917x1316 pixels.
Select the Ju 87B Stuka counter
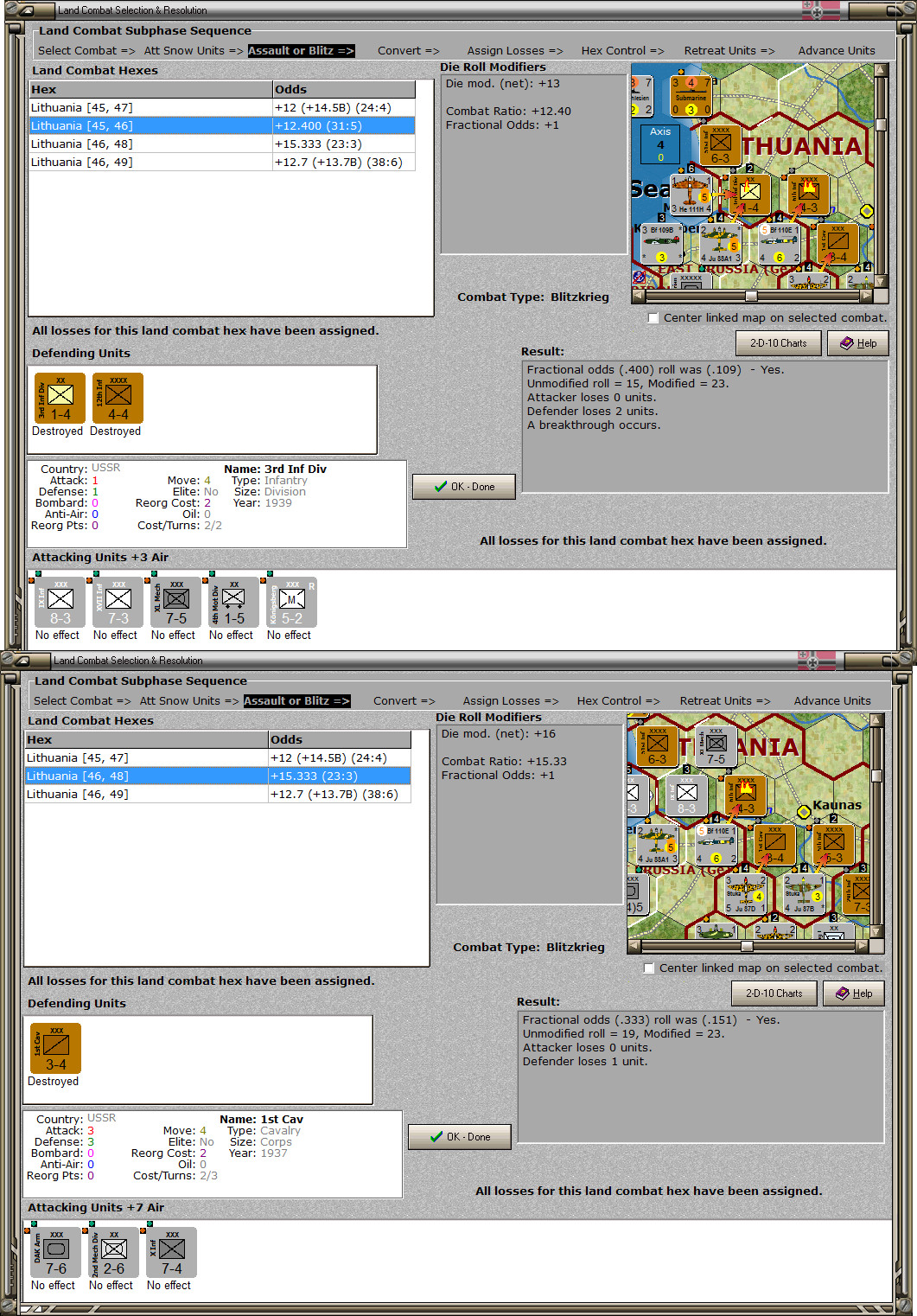[803, 894]
